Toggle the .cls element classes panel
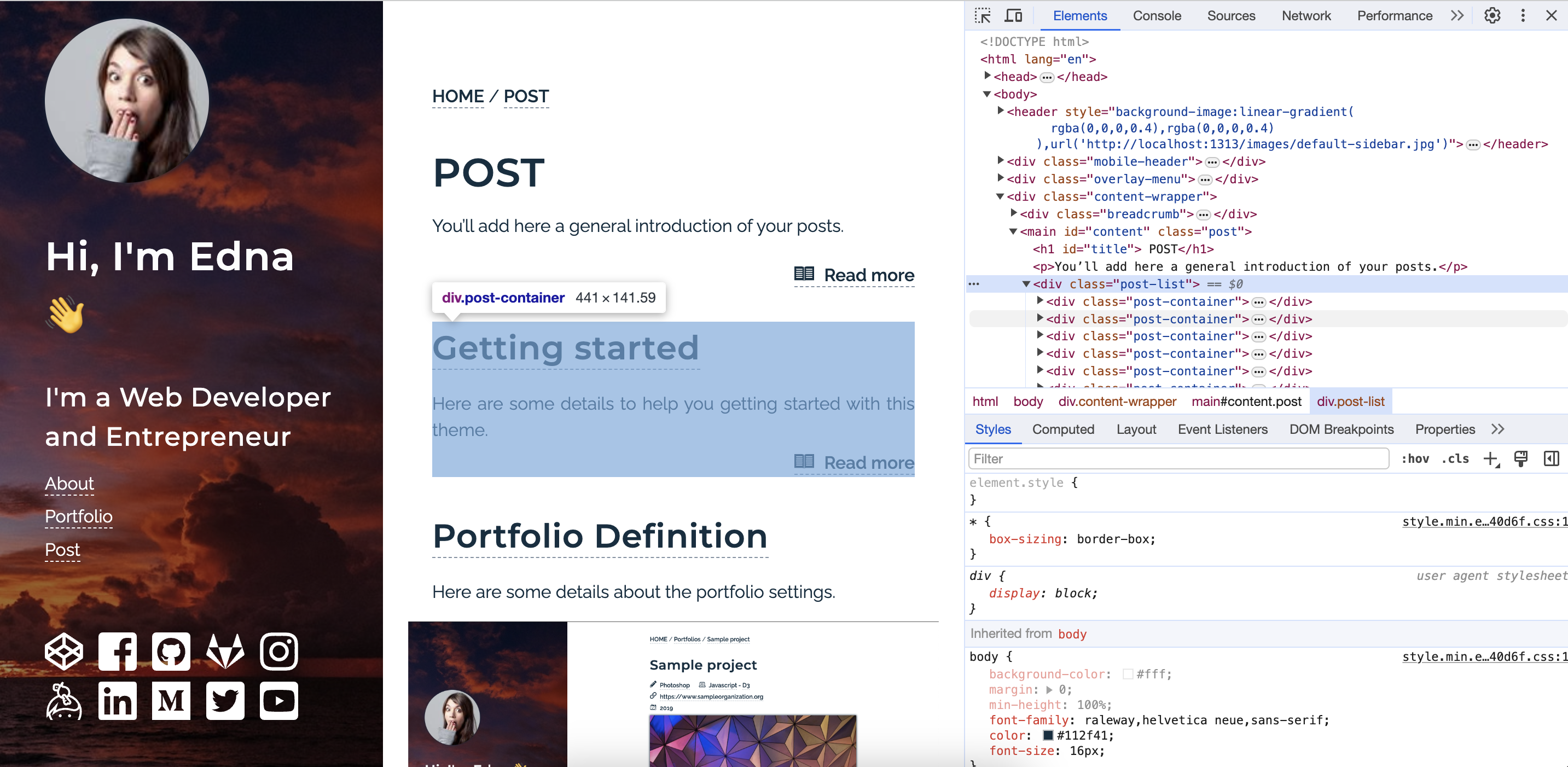The image size is (1568, 767). click(1454, 459)
